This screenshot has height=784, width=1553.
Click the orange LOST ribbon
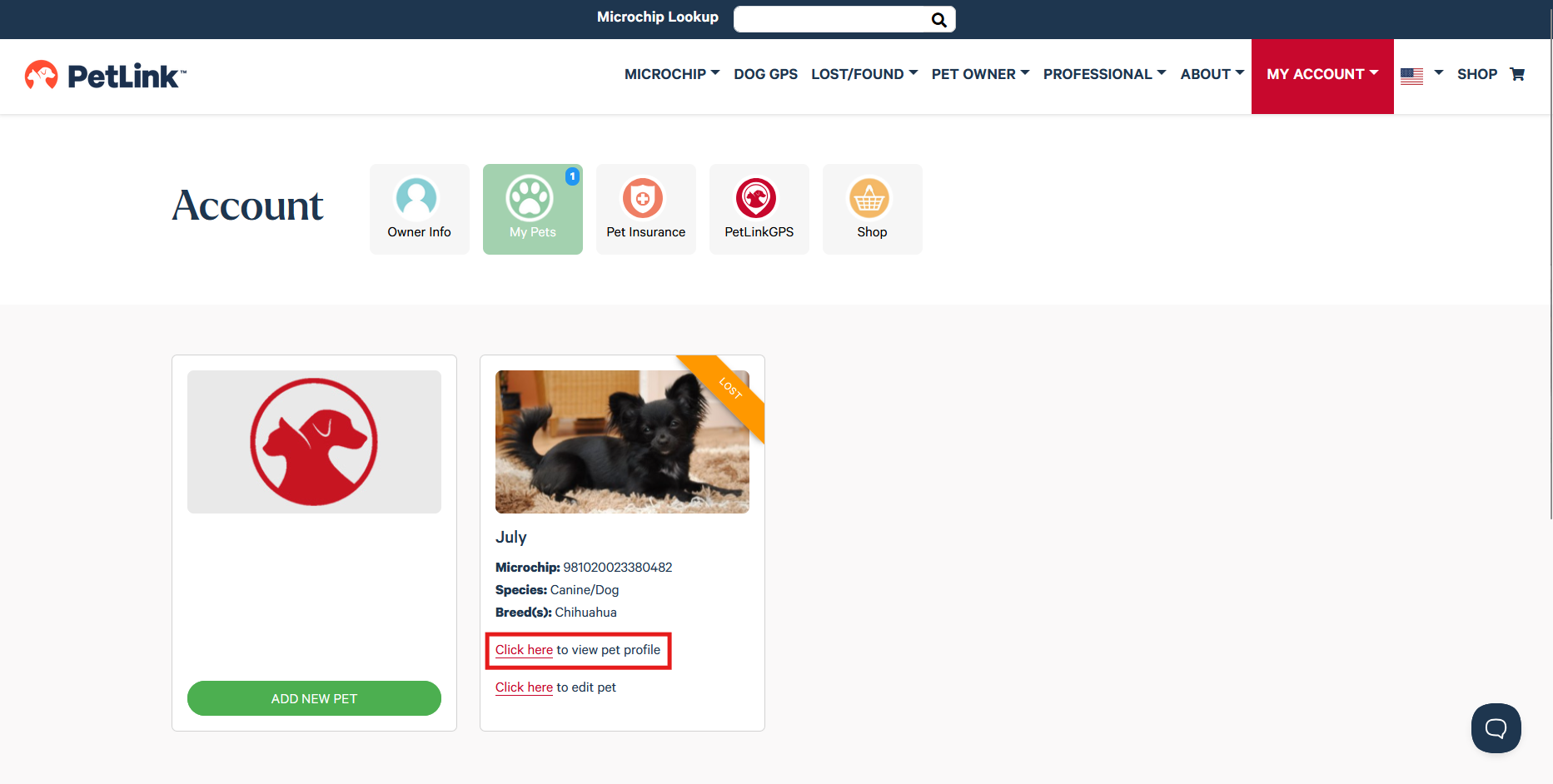[x=729, y=390]
